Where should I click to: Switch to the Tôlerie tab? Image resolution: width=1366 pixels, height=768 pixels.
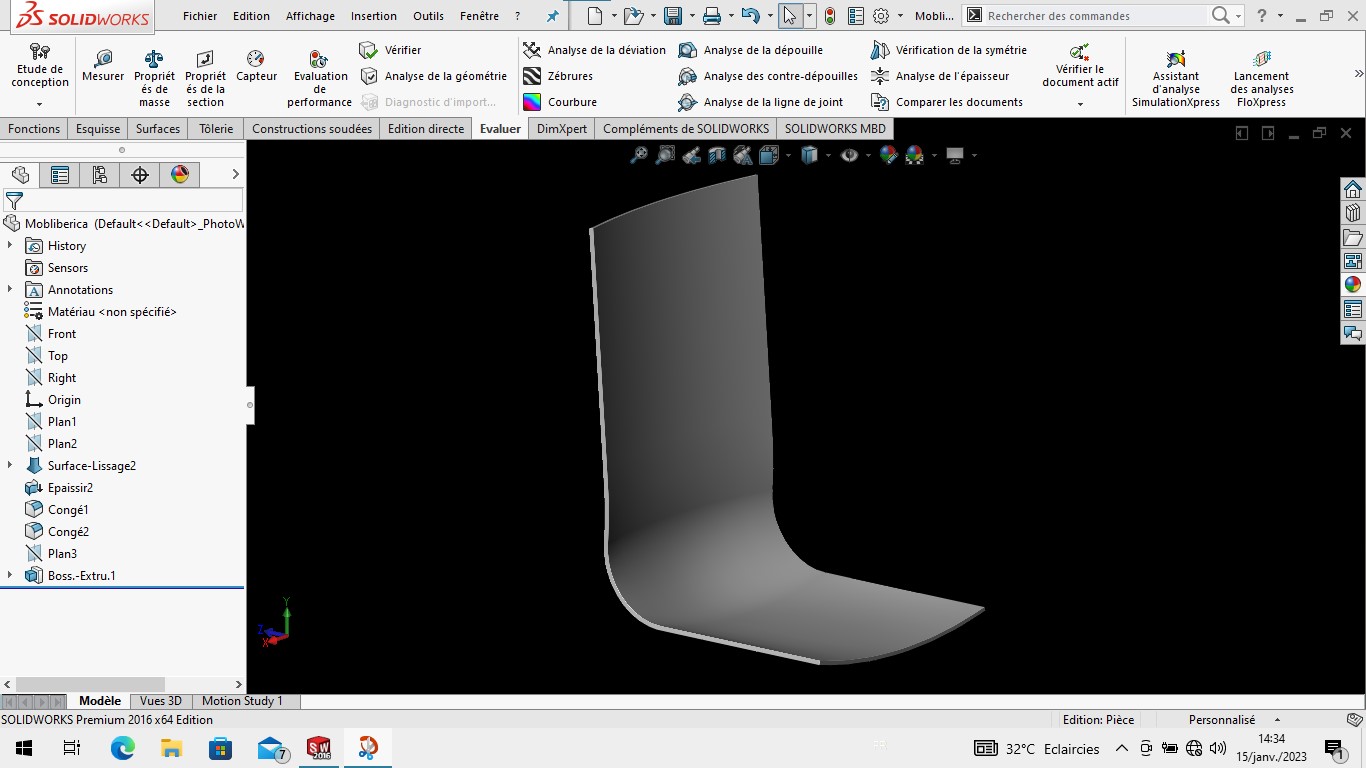pos(216,128)
